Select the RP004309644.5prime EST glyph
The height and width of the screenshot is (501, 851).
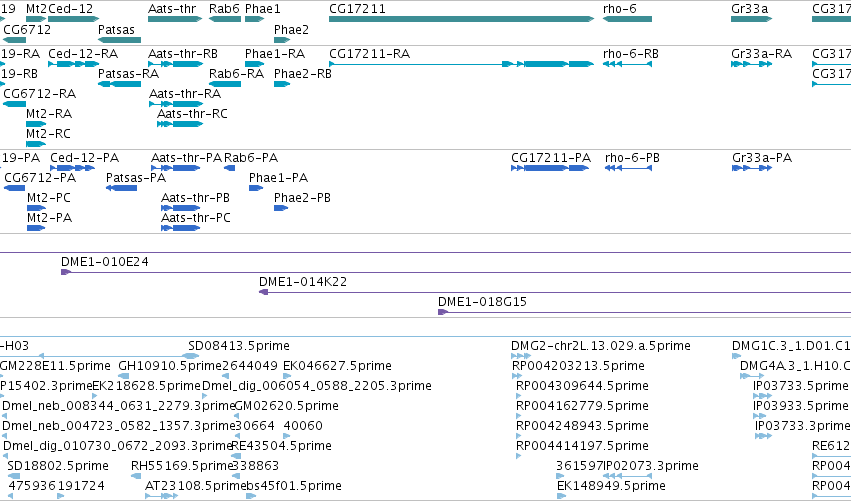point(519,396)
